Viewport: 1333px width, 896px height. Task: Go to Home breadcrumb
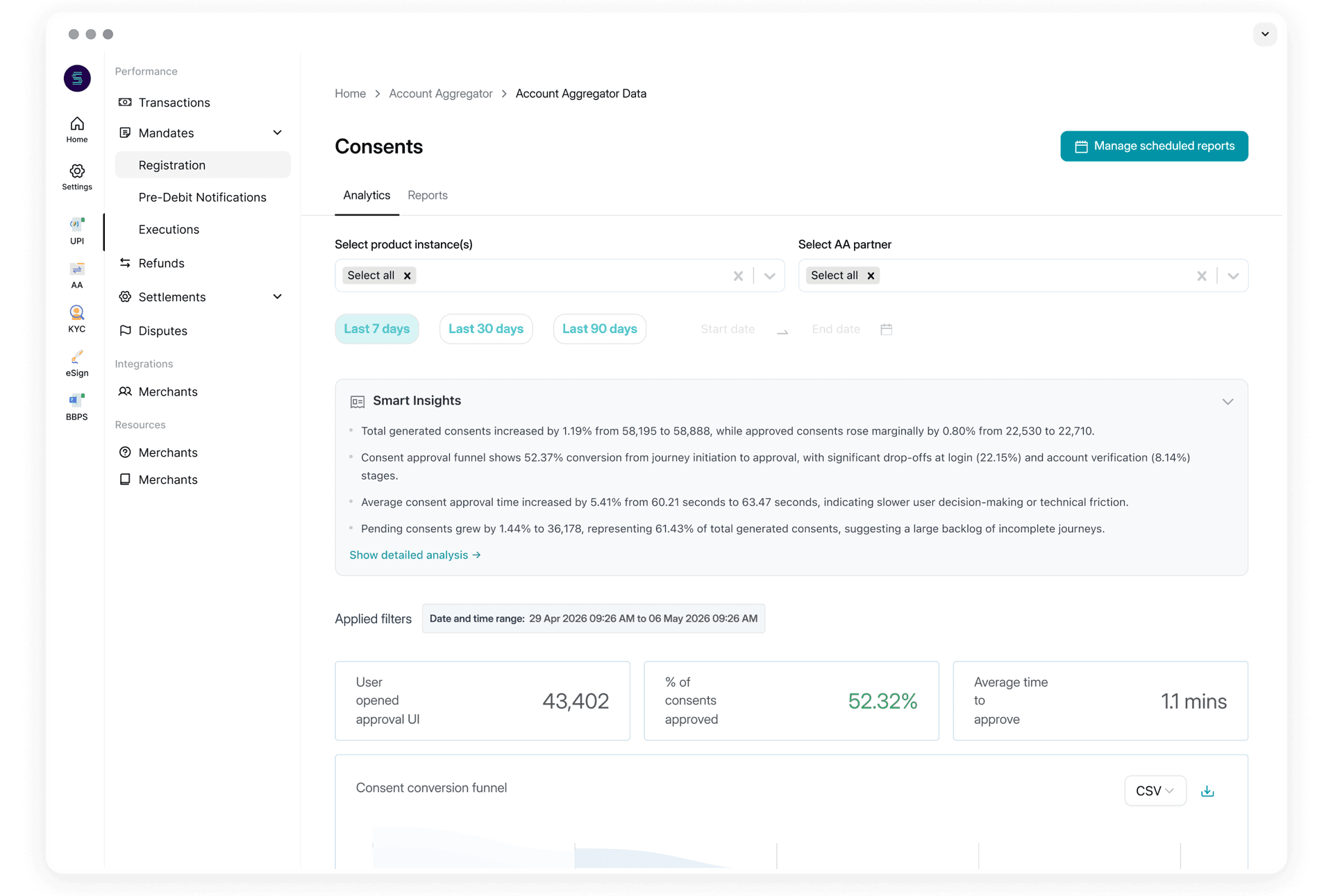(x=350, y=94)
